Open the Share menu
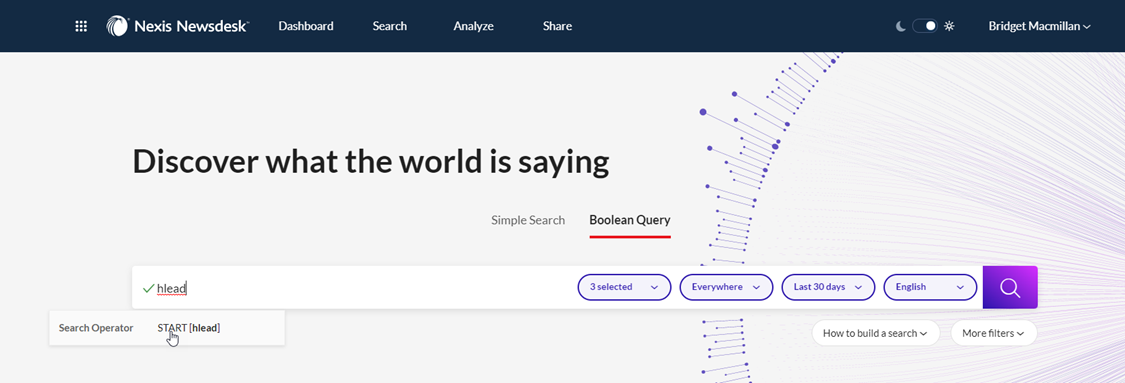This screenshot has width=1125, height=383. pyautogui.click(x=557, y=27)
